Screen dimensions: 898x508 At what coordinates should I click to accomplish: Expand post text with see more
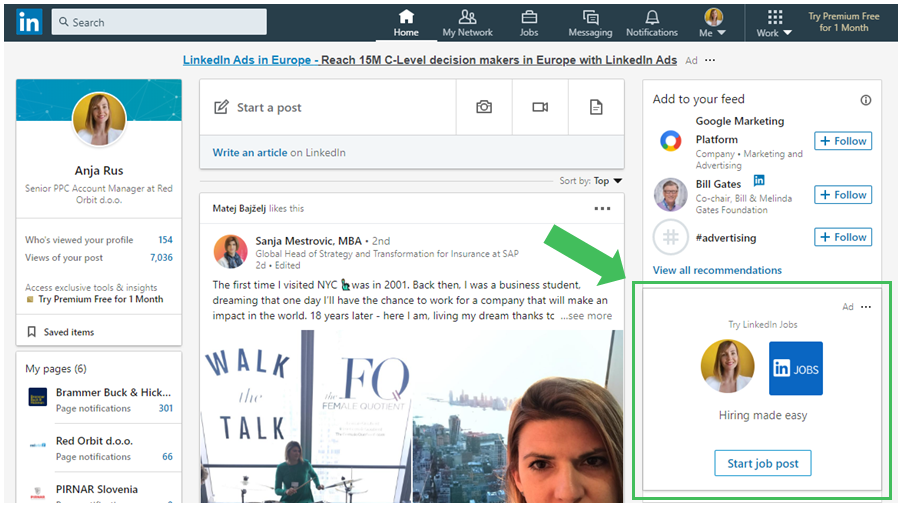586,316
